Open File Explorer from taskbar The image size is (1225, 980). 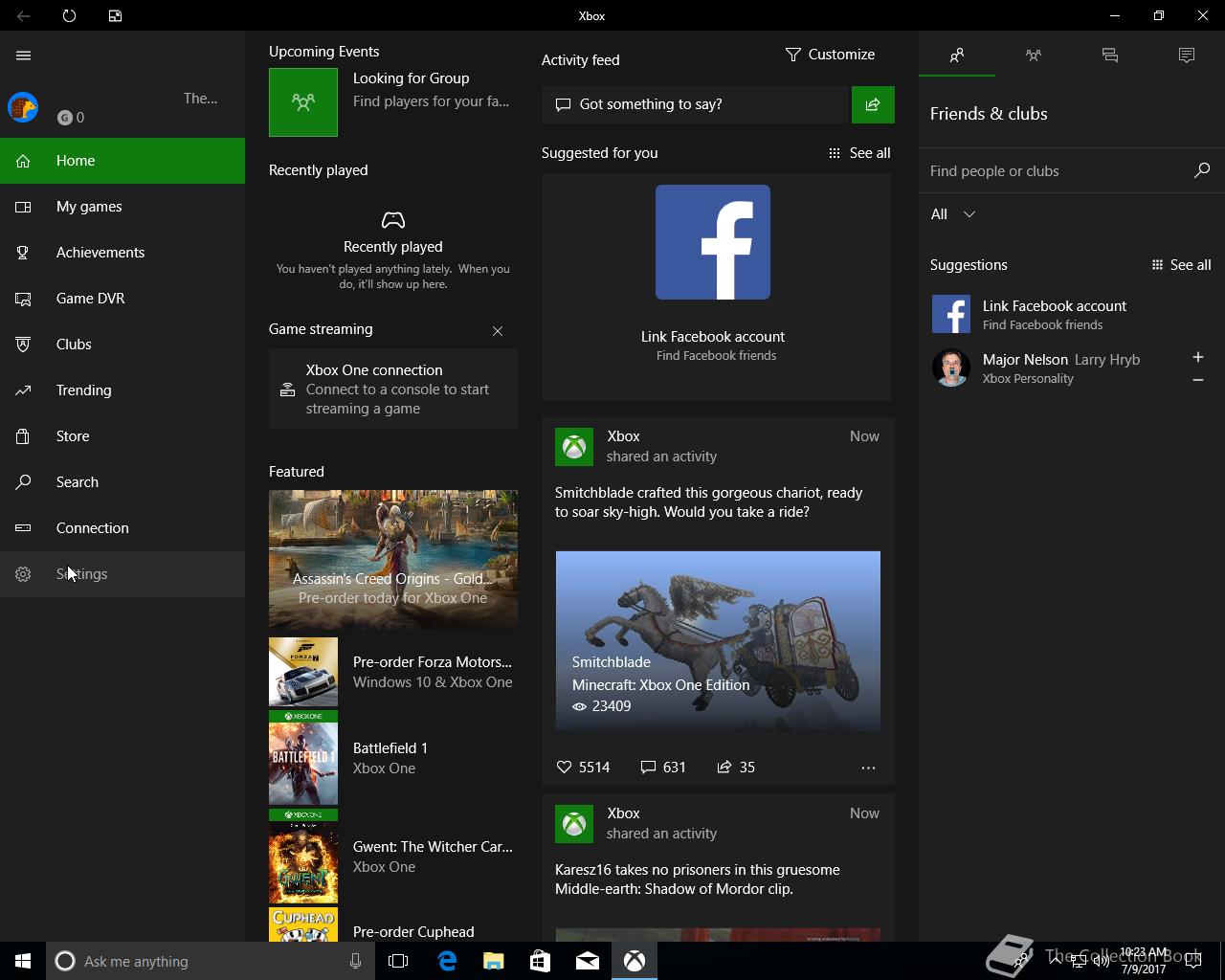pos(494,961)
